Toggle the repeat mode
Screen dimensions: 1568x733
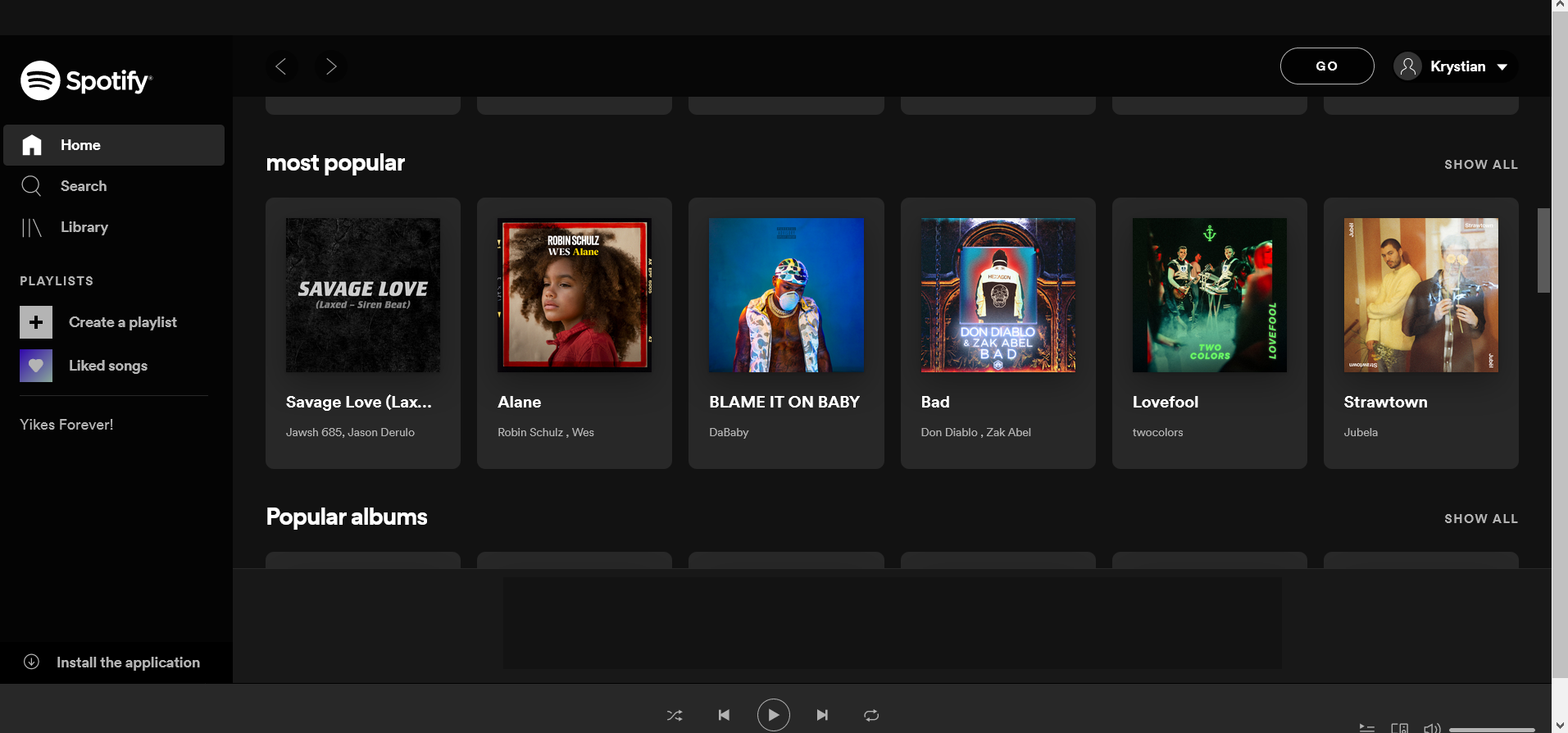click(x=871, y=715)
